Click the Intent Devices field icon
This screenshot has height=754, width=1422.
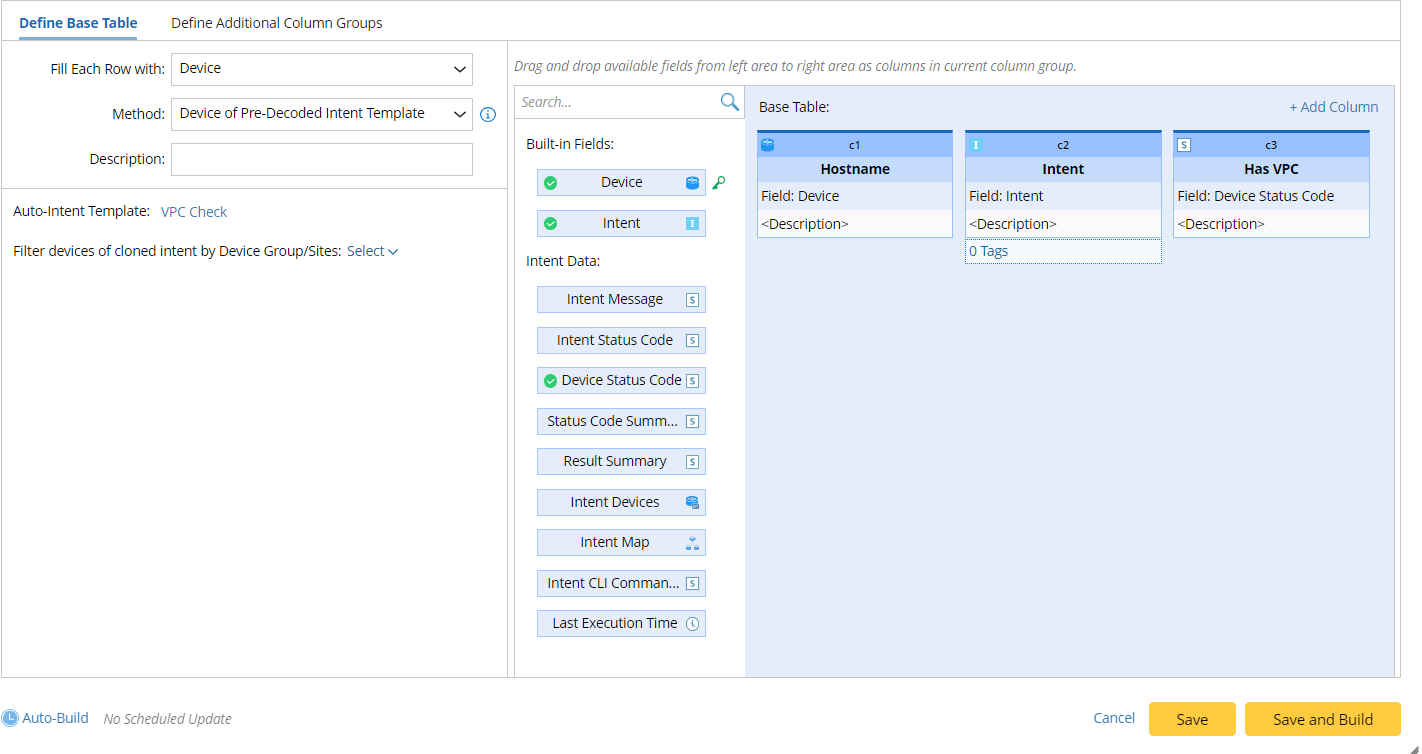pos(692,502)
